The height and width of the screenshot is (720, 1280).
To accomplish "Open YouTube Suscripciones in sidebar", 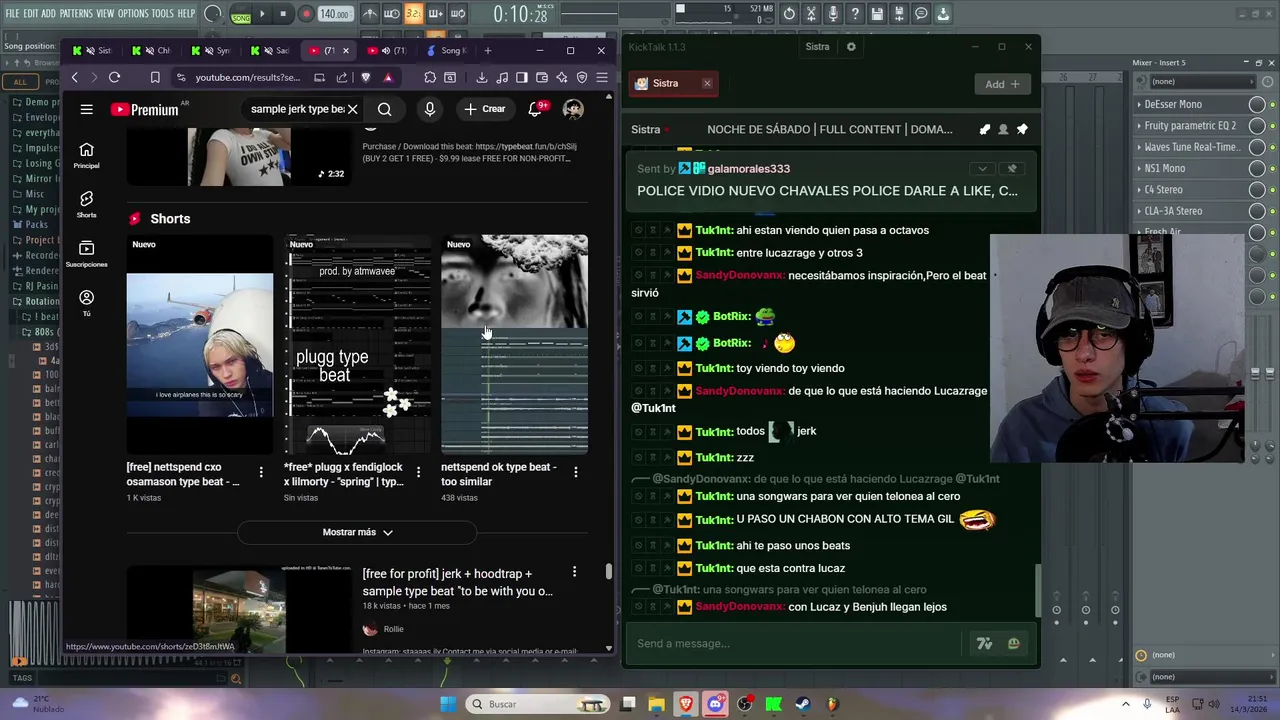I will (x=86, y=253).
